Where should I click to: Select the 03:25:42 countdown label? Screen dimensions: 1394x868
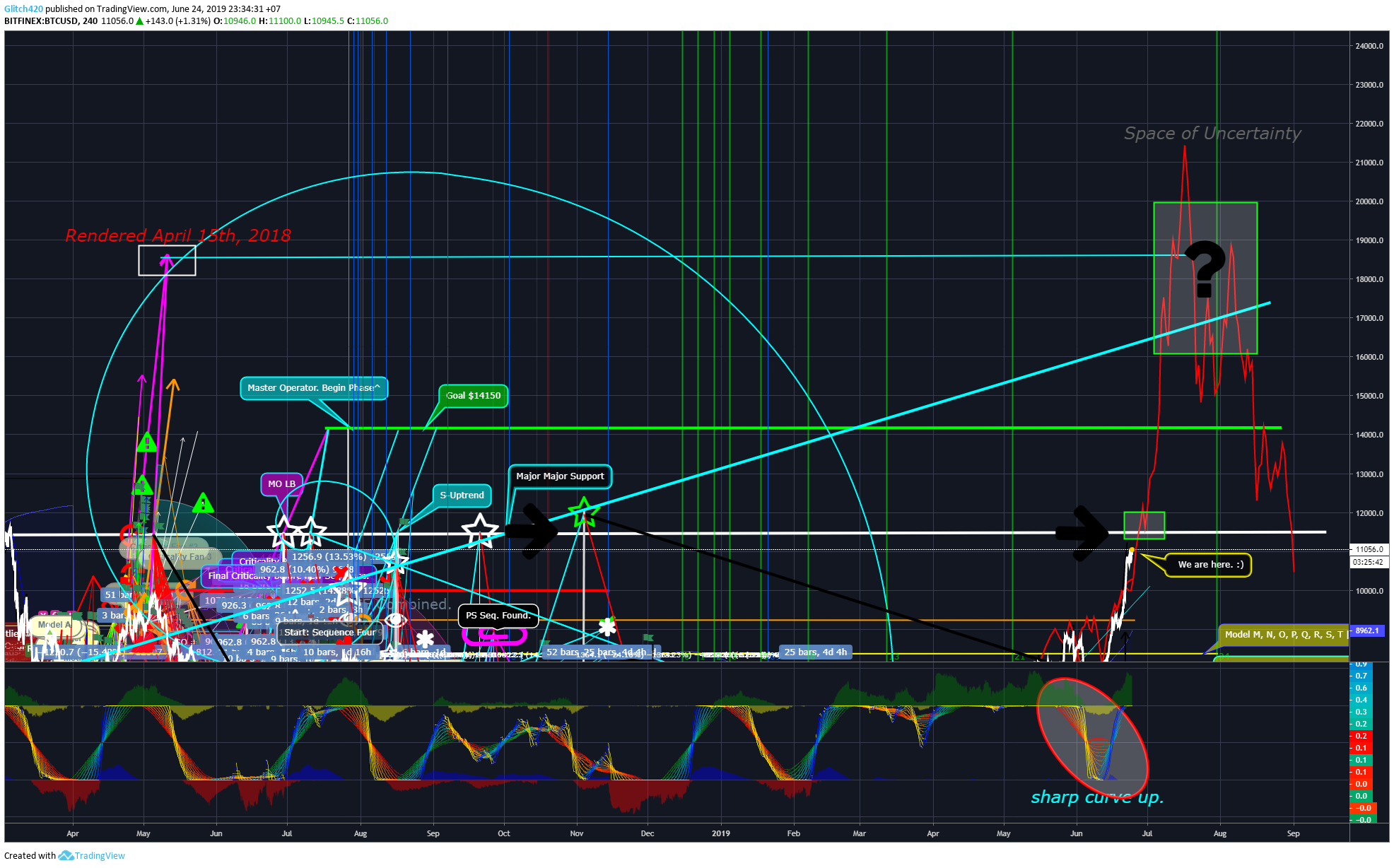click(1369, 563)
